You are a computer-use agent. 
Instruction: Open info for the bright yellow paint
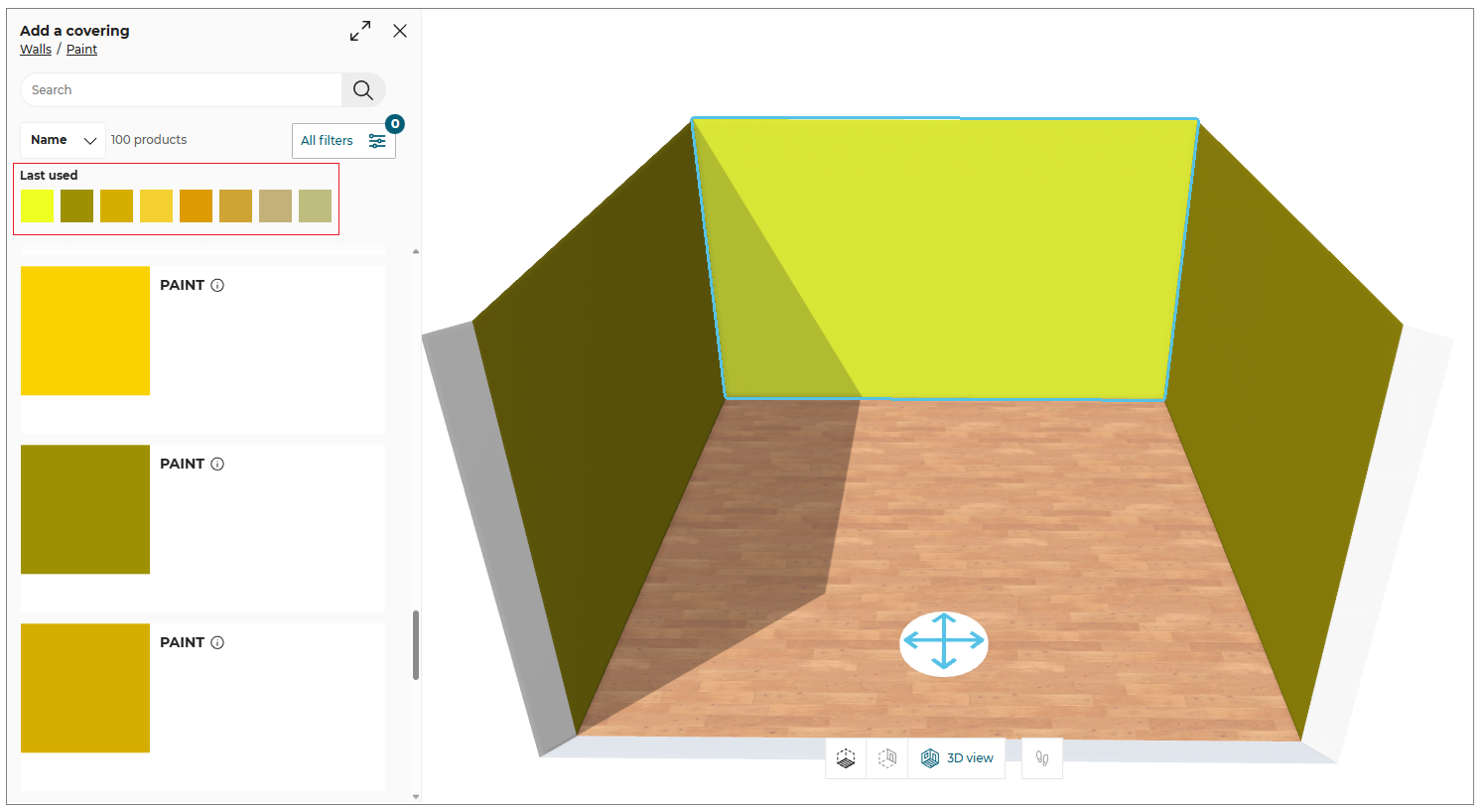tap(217, 286)
